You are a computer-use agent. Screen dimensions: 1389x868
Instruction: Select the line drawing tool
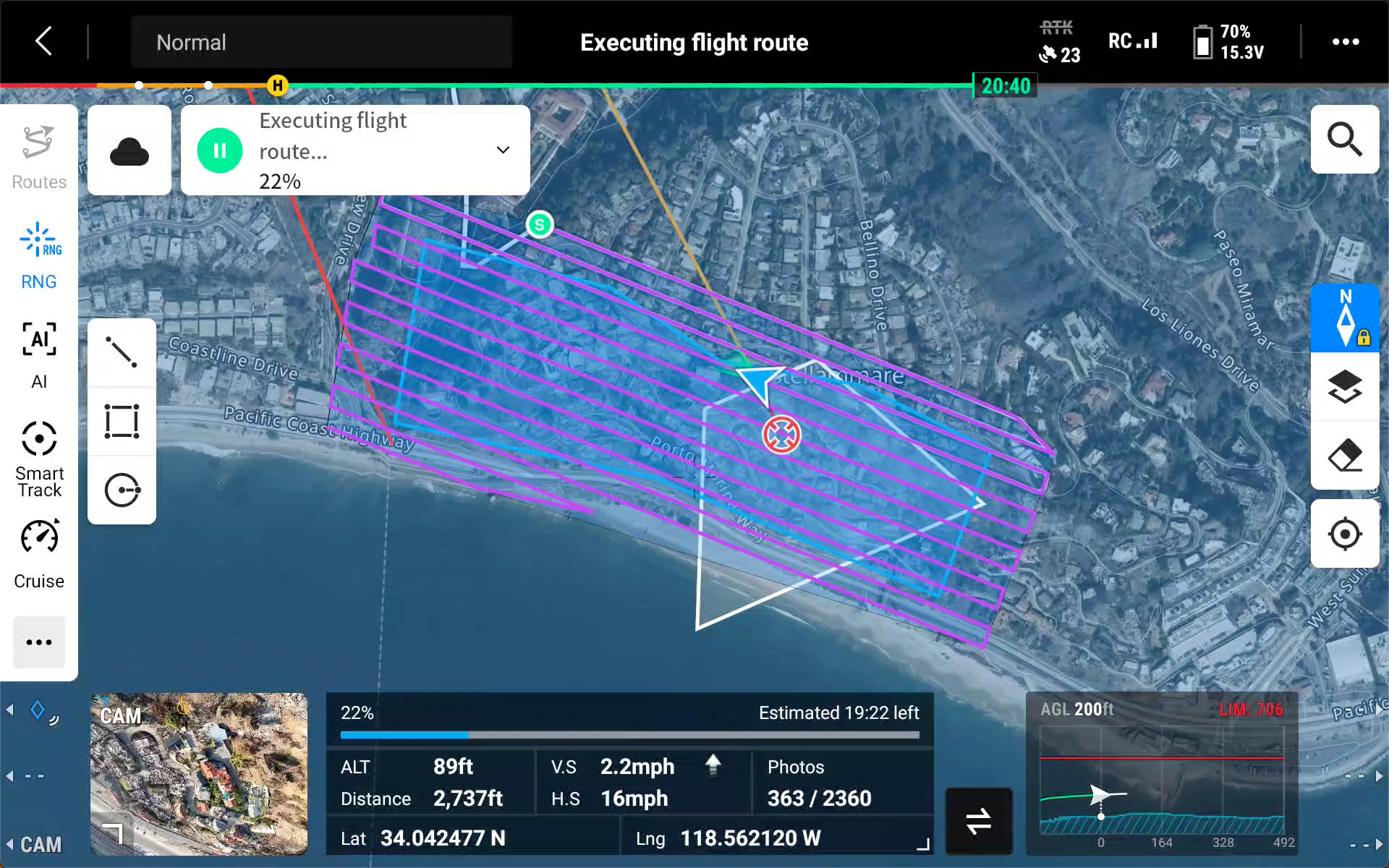pyautogui.click(x=122, y=352)
